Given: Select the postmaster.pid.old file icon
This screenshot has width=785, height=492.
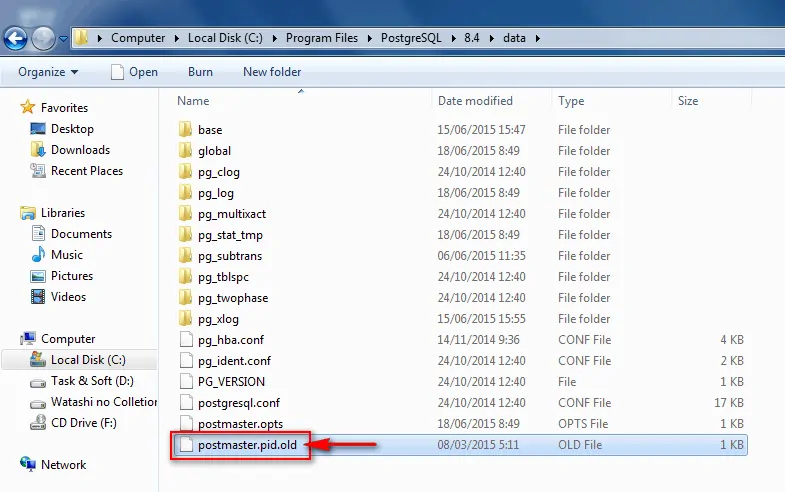Looking at the screenshot, I should point(186,444).
